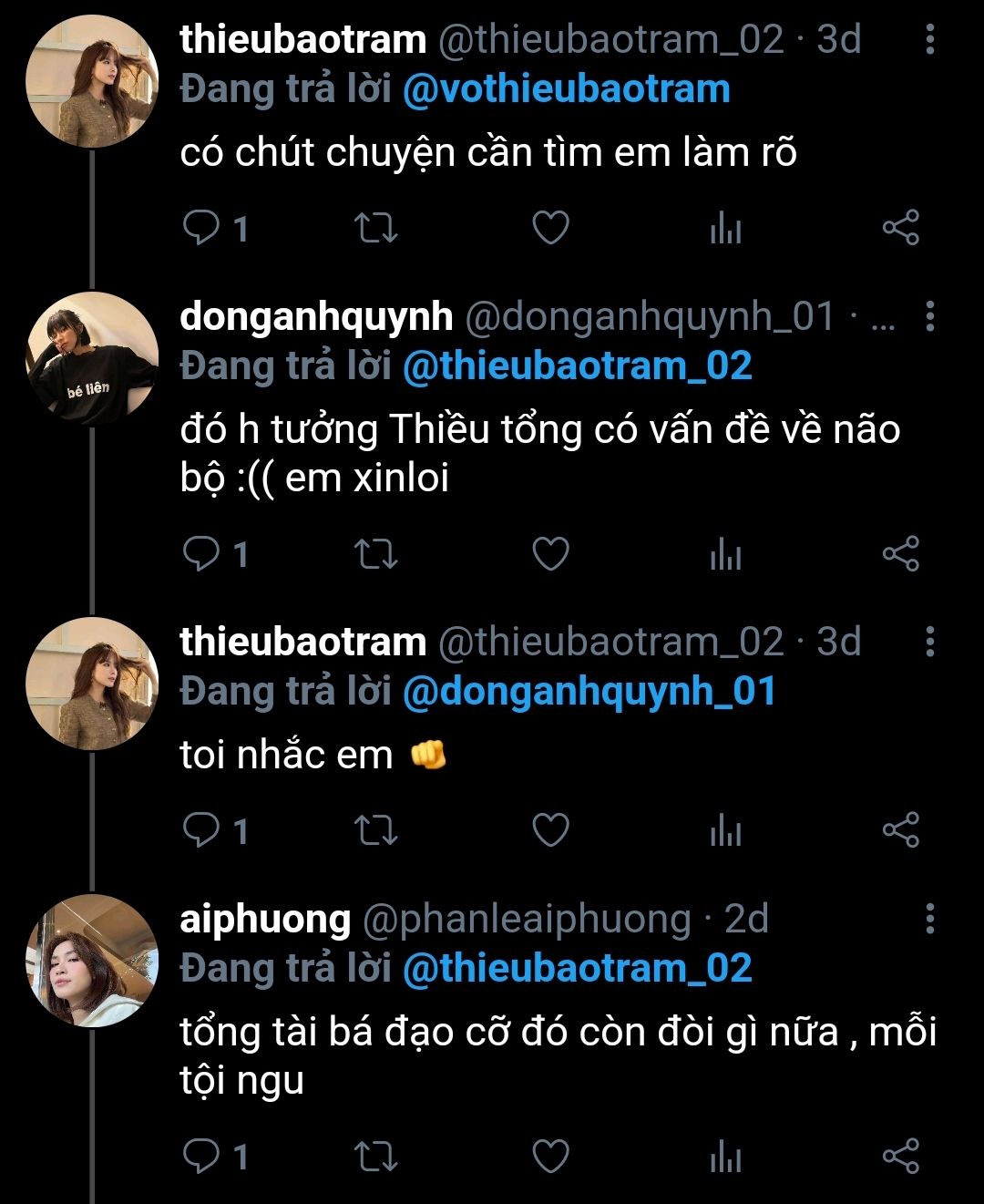Image resolution: width=984 pixels, height=1204 pixels.
Task: Retweet the 'toi nhắc em' tweet
Action: [375, 830]
